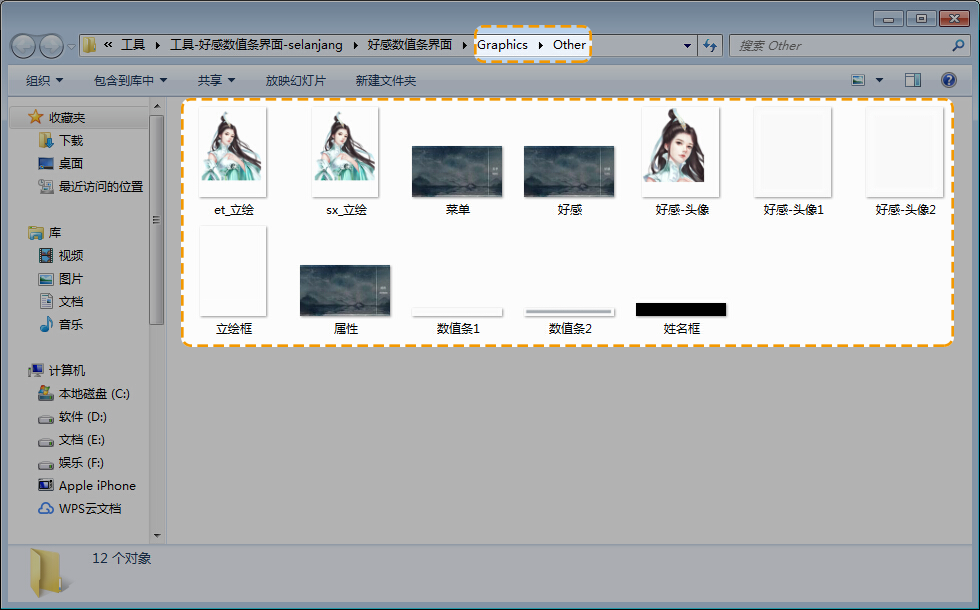Open the 音乐 library

(x=71, y=324)
